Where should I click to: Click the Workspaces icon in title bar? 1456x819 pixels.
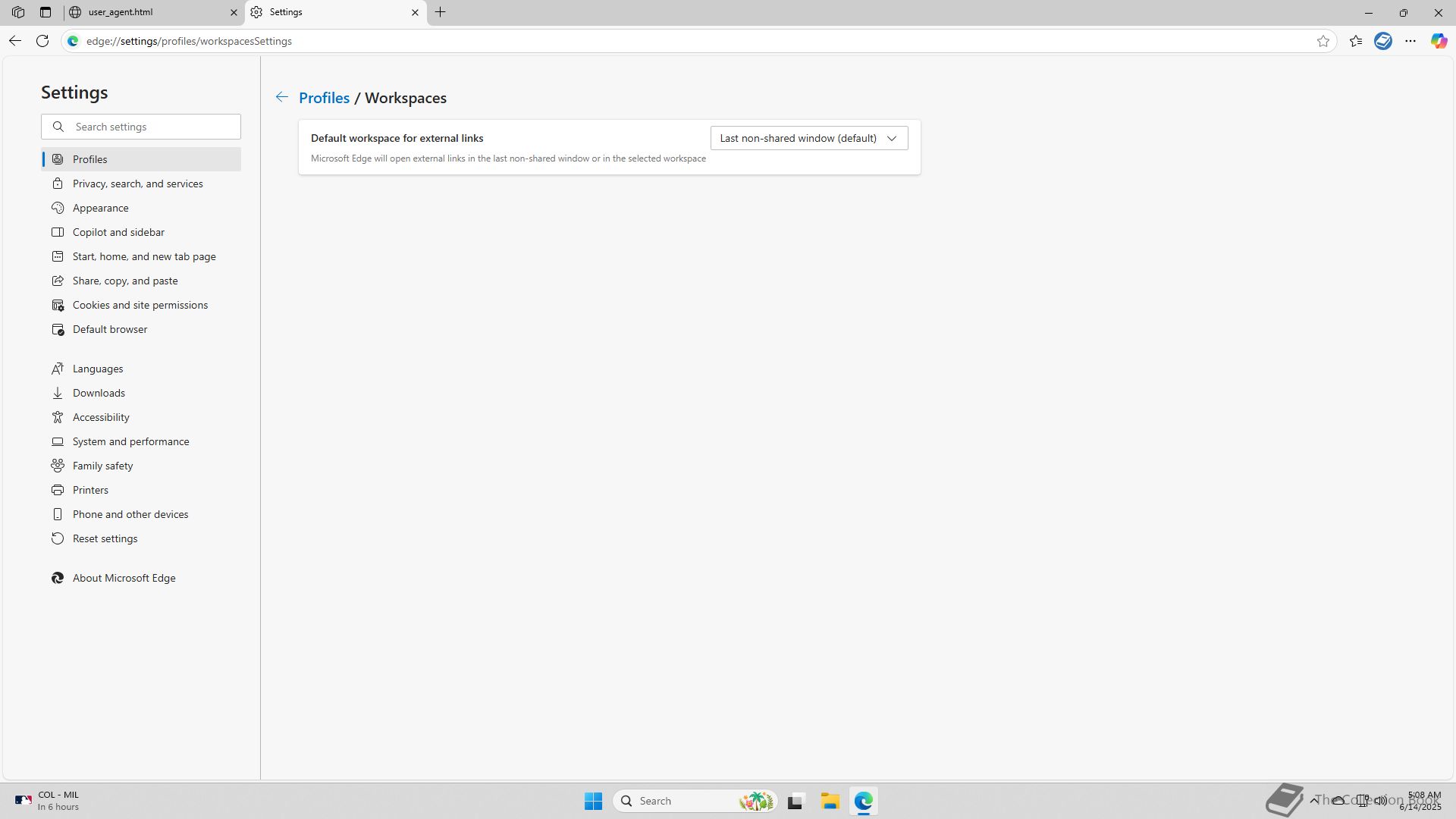point(18,12)
